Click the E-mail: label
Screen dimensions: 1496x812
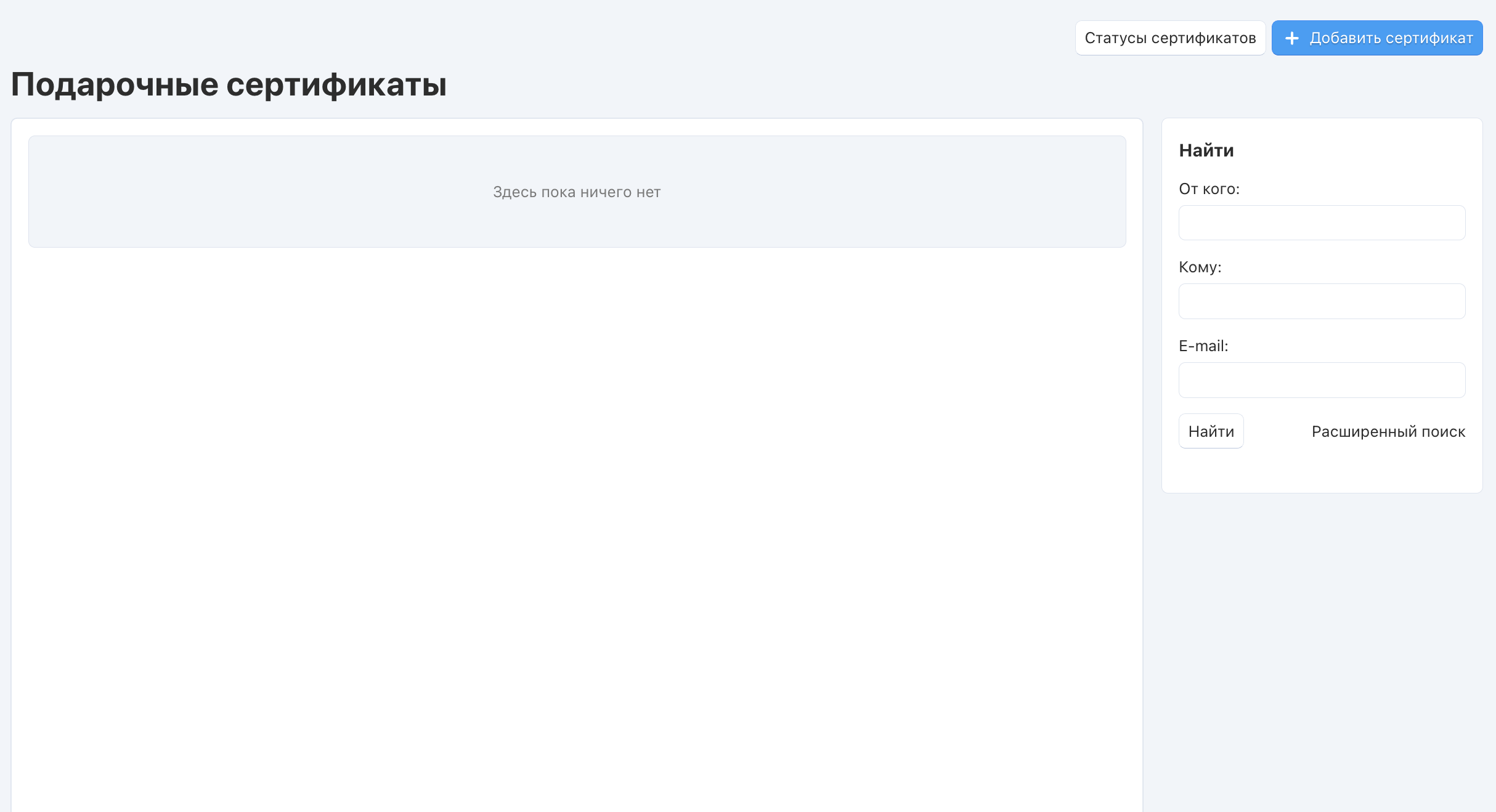point(1203,346)
